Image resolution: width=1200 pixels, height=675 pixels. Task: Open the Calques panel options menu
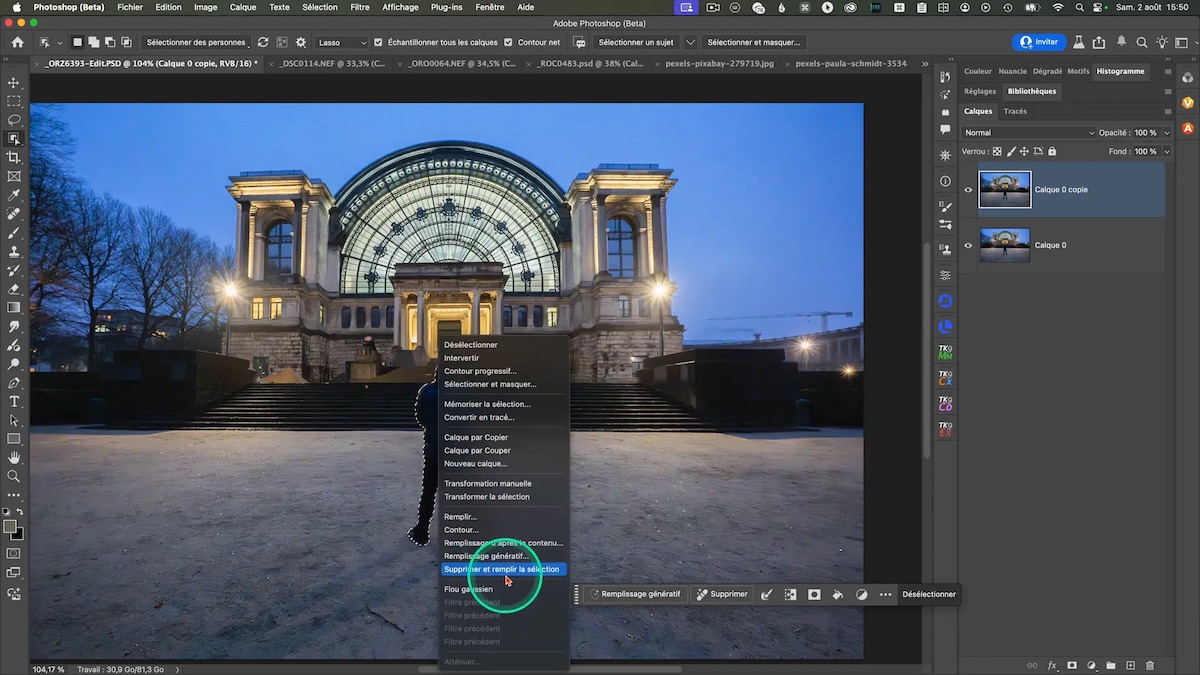(x=1167, y=111)
